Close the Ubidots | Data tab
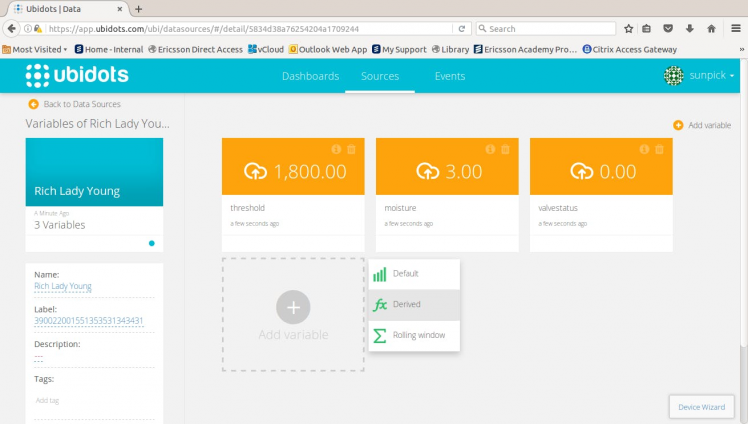This screenshot has height=424, width=748. click(120, 9)
